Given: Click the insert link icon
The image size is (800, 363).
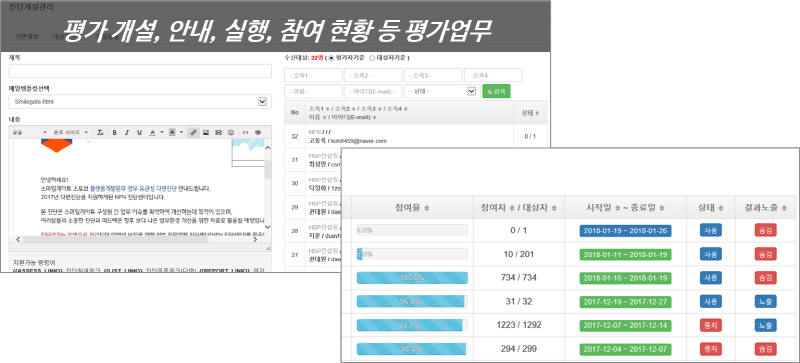Looking at the screenshot, I should coord(193,132).
